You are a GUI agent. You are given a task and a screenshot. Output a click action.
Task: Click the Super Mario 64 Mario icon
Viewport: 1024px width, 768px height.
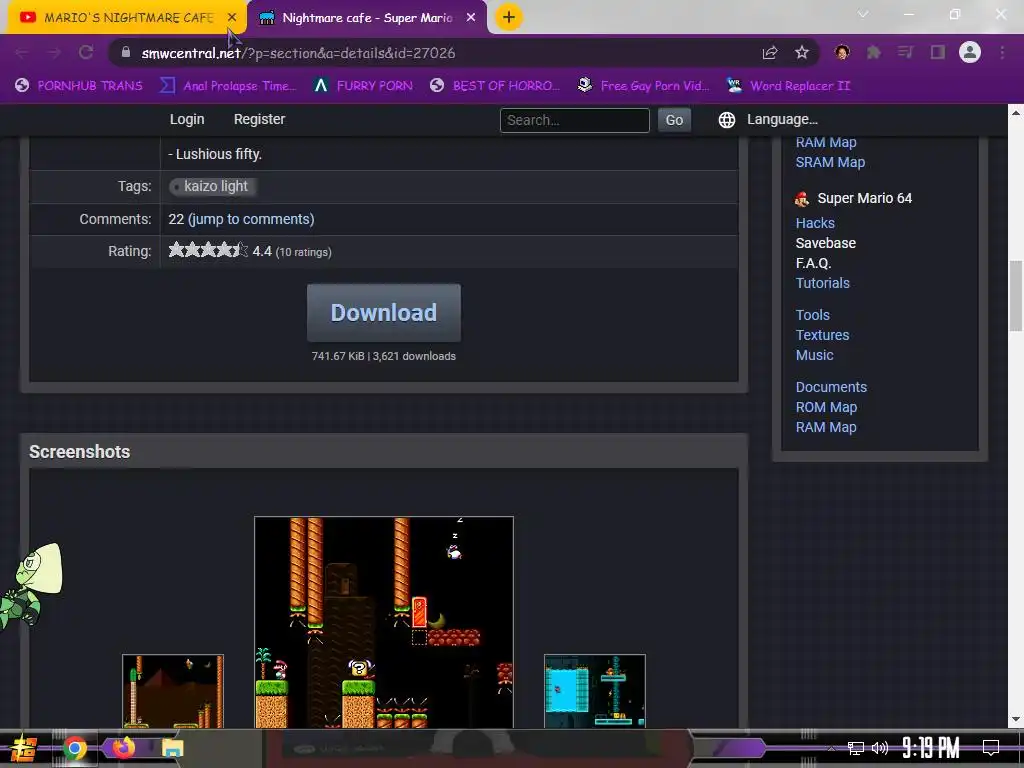point(802,199)
